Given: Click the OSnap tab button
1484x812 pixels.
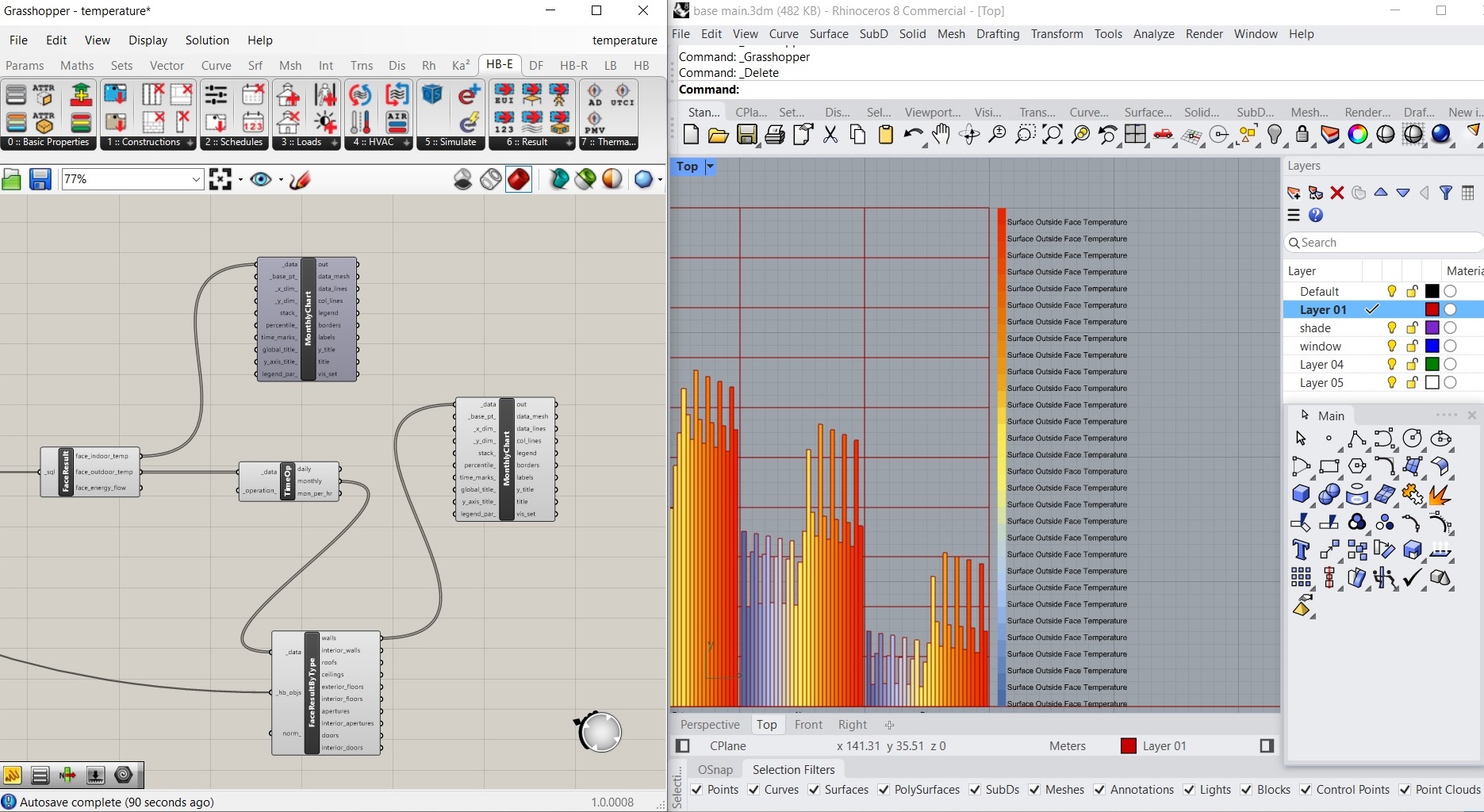Looking at the screenshot, I should (715, 769).
